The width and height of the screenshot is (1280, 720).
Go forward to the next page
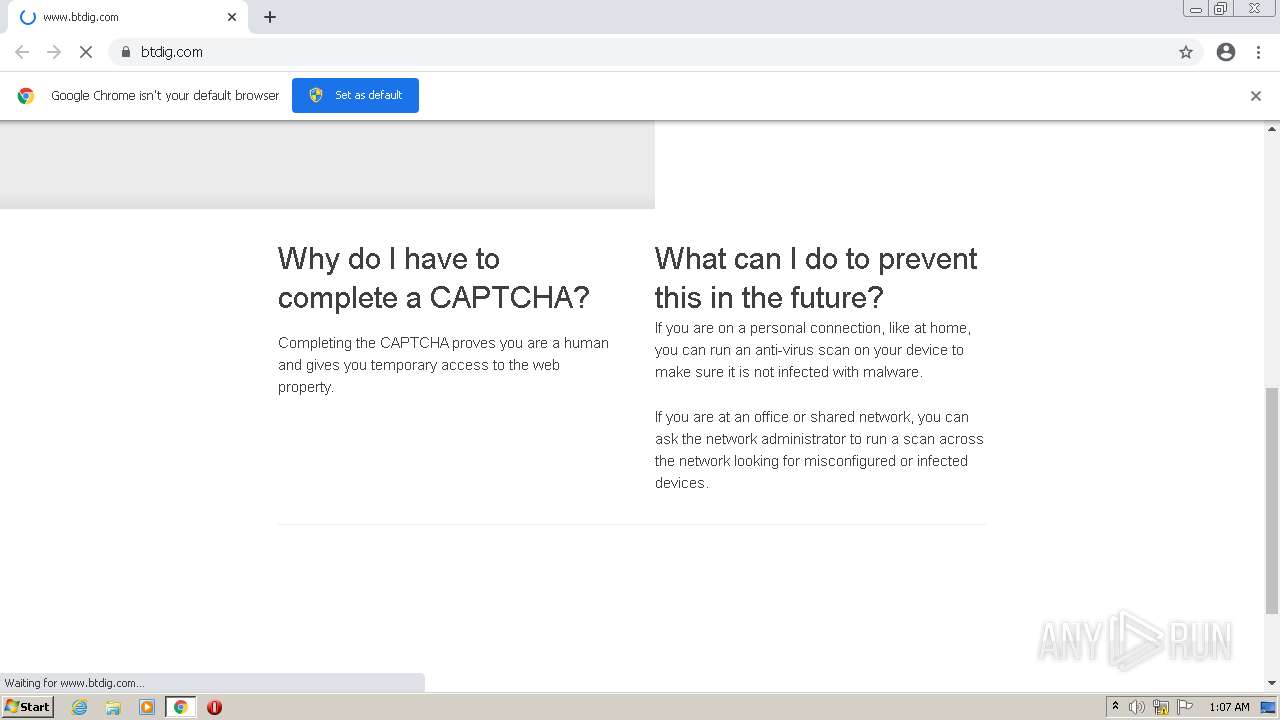tap(54, 52)
